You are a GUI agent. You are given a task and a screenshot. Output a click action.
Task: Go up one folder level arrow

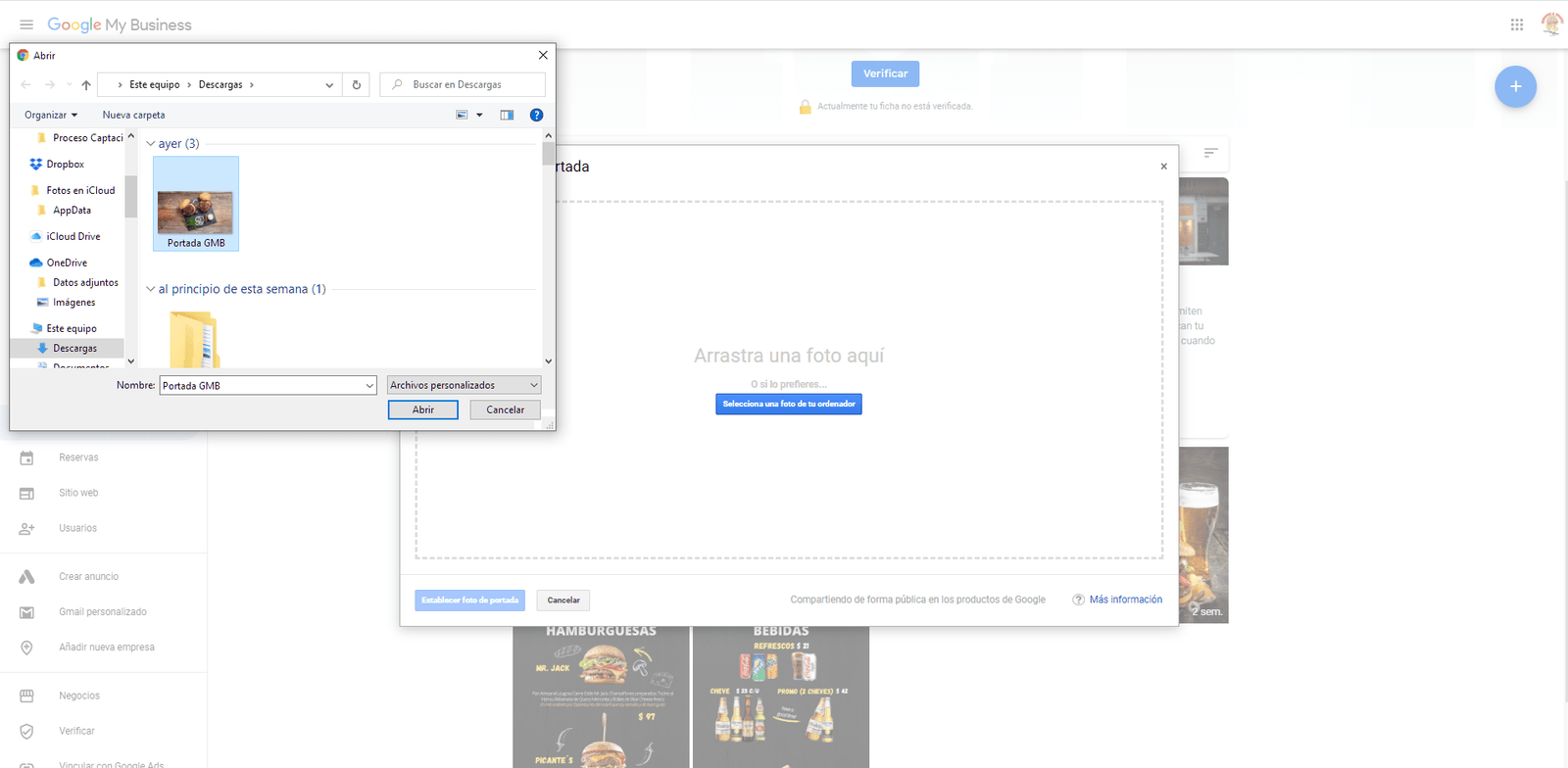point(86,85)
